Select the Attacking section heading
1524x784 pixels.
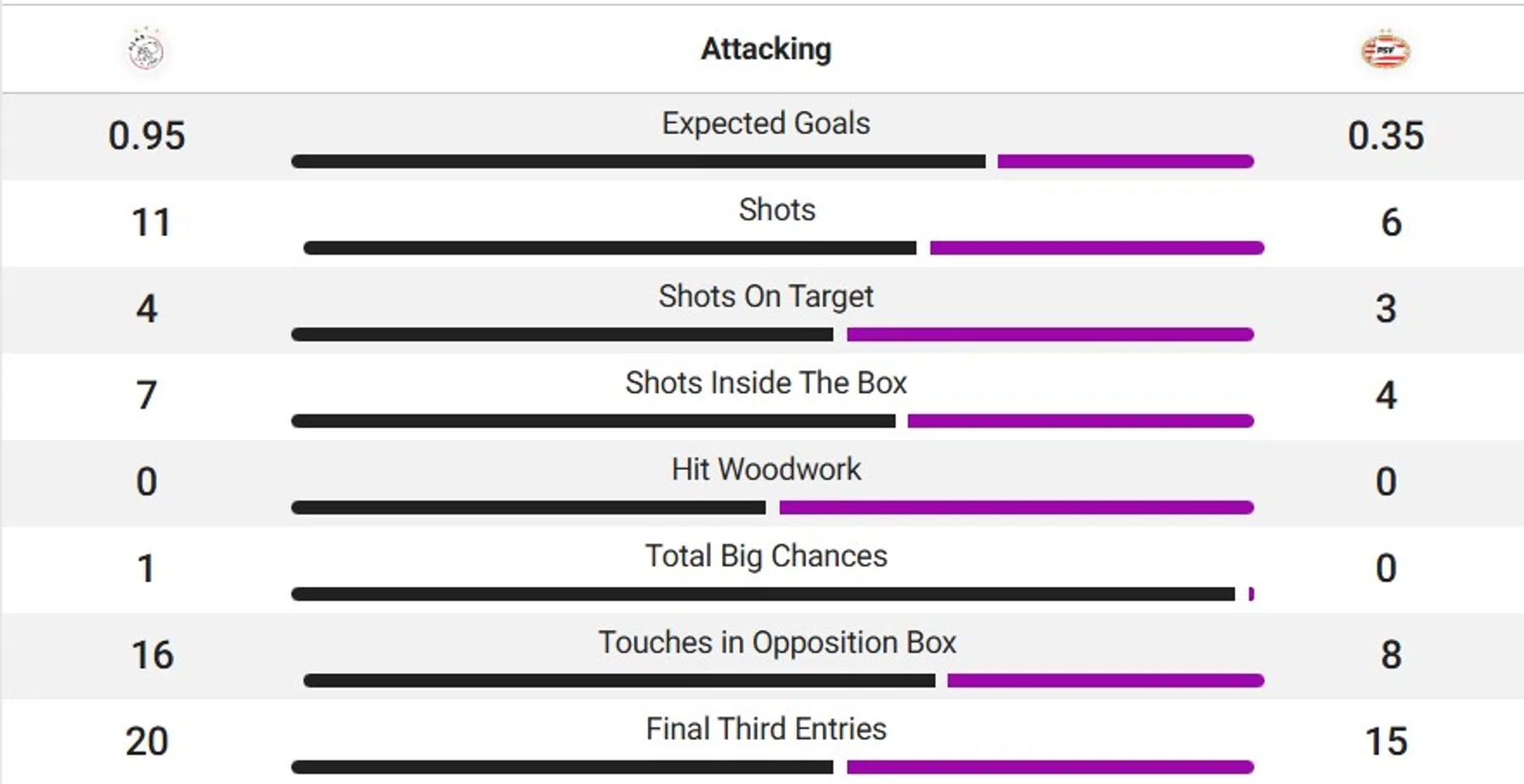[766, 49]
